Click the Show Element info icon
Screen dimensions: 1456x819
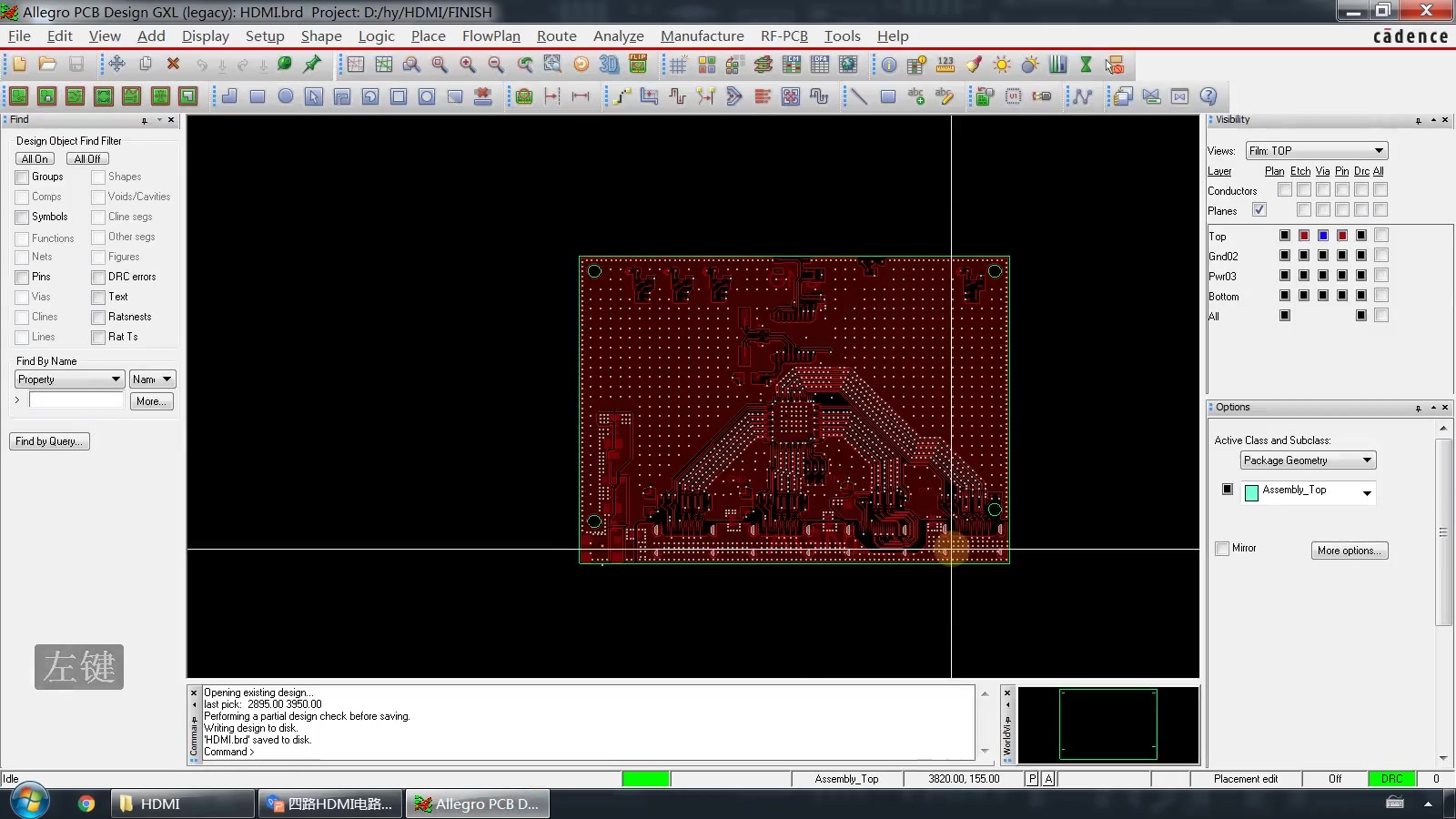coord(888,65)
